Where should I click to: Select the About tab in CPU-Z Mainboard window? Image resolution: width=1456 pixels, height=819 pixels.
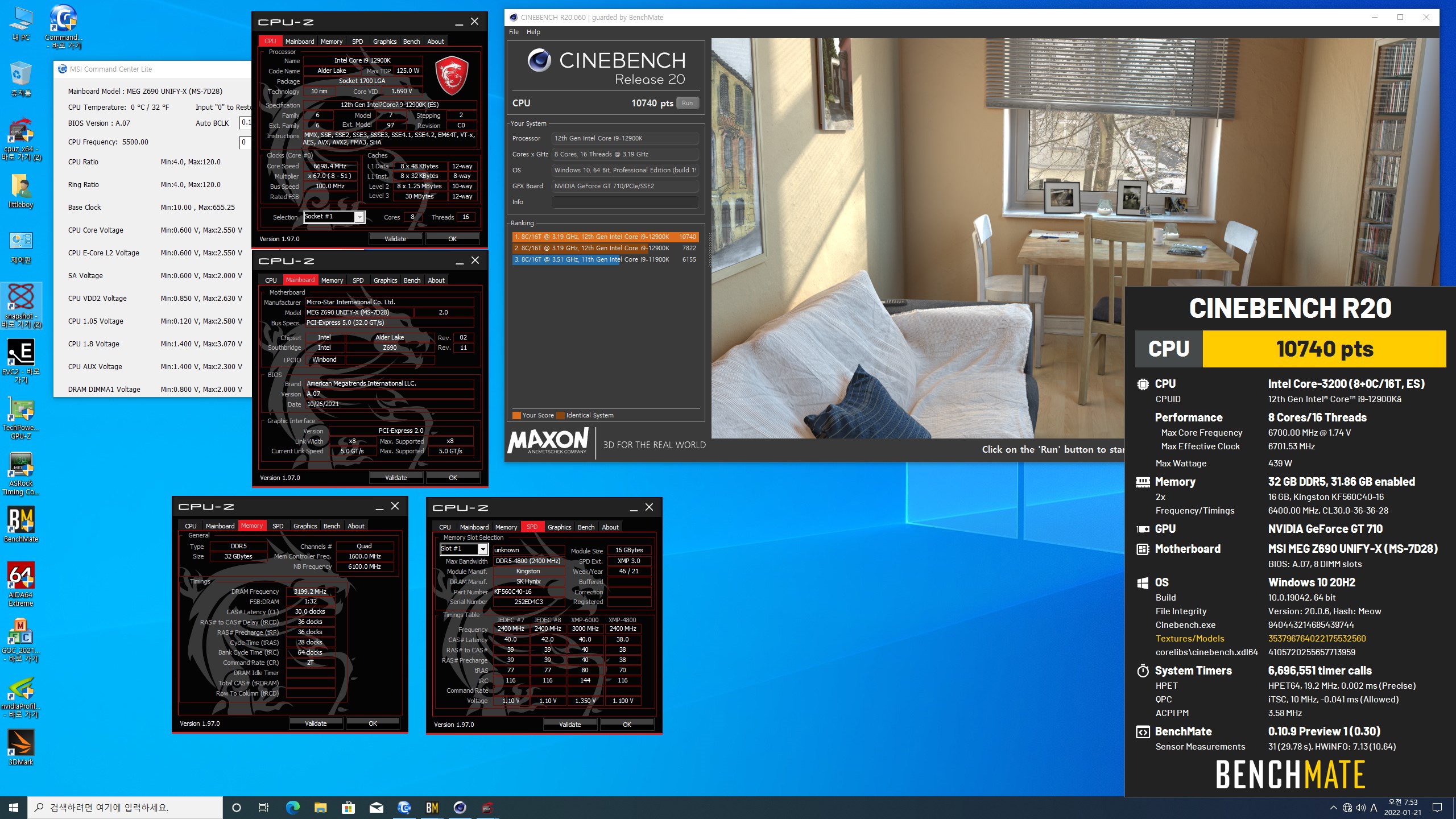(436, 280)
